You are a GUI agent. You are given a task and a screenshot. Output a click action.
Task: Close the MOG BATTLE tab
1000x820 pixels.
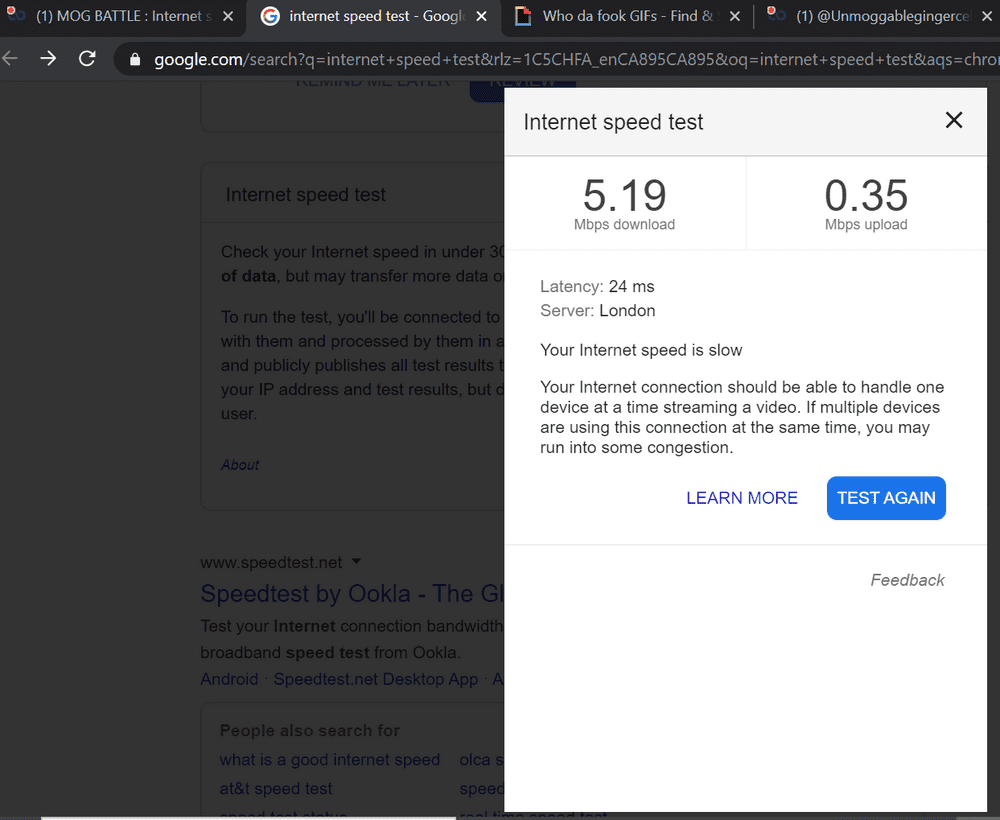tap(228, 17)
